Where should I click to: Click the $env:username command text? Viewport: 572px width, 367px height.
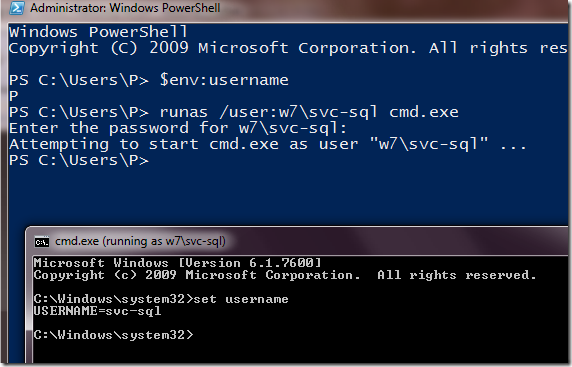point(224,80)
